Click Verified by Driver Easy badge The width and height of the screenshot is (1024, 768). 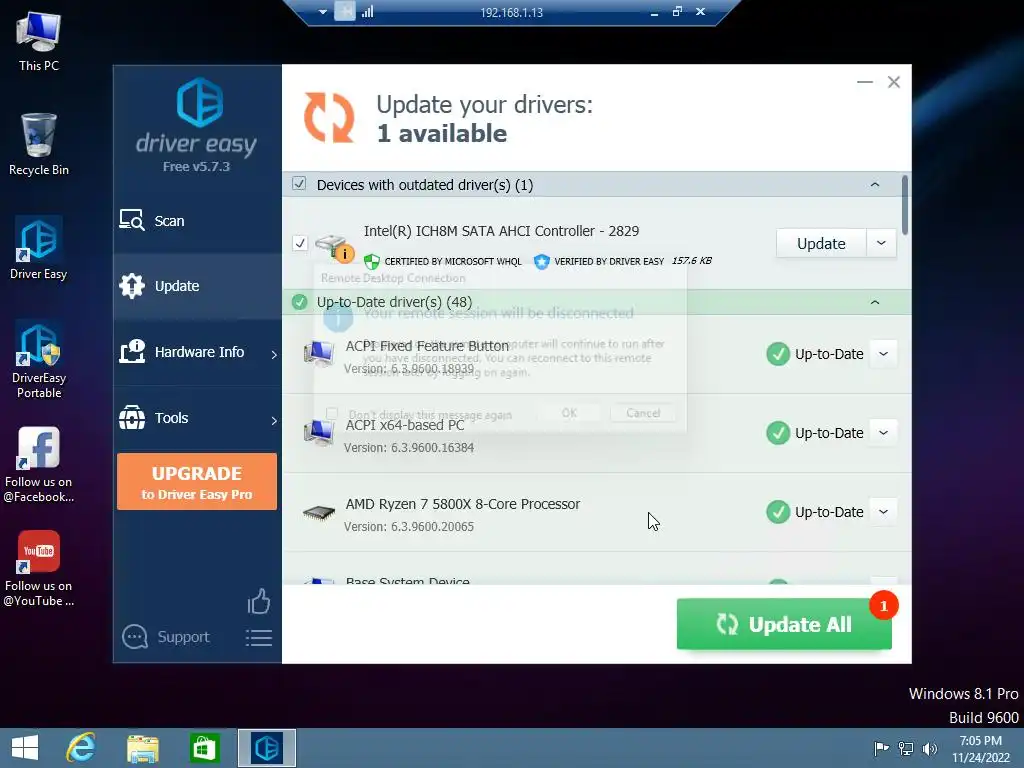541,261
